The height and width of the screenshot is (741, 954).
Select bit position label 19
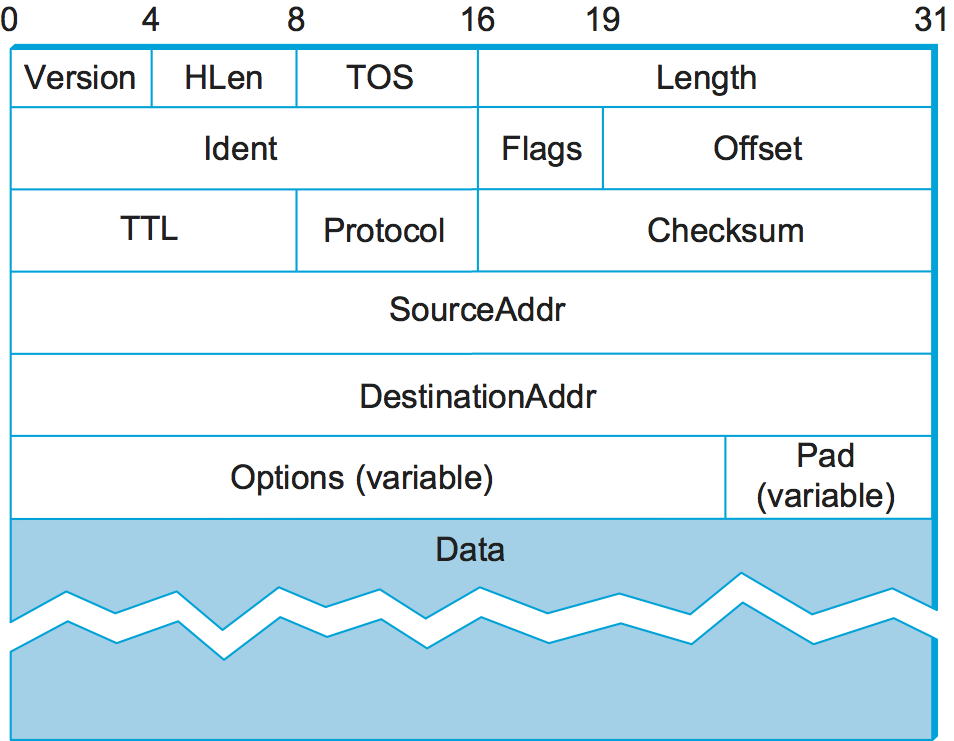click(603, 21)
